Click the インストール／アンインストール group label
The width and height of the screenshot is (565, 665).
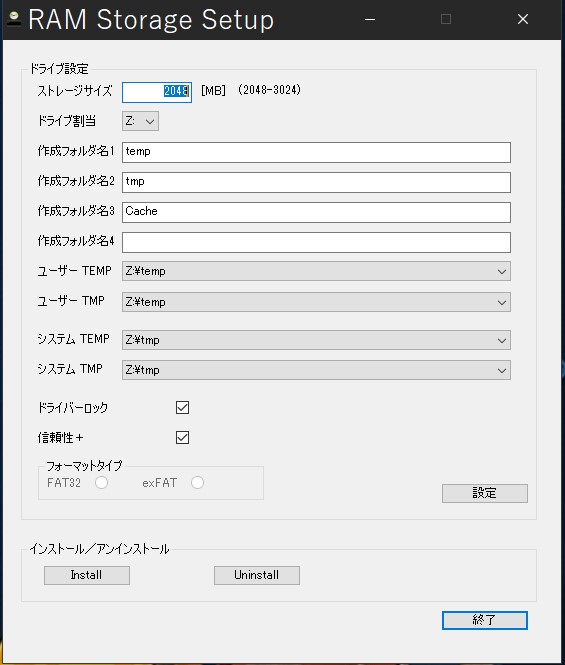point(99,549)
